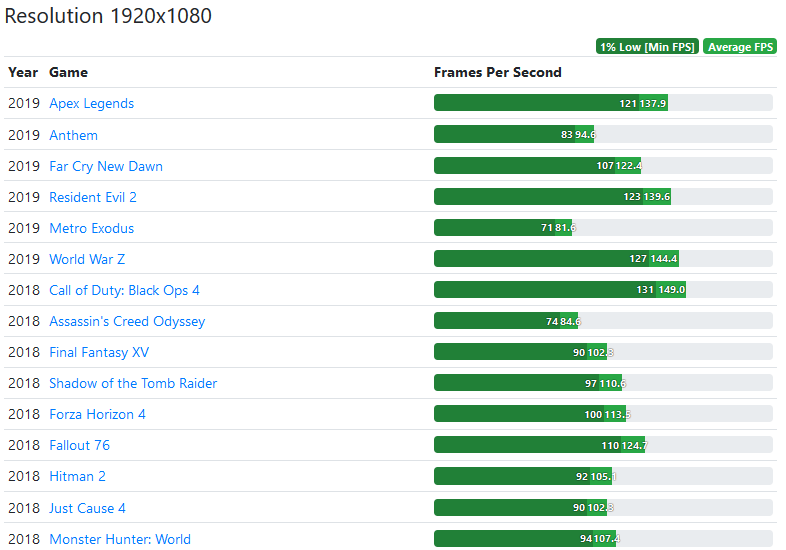Click the Just Cause 4 FPS bar

tap(603, 507)
